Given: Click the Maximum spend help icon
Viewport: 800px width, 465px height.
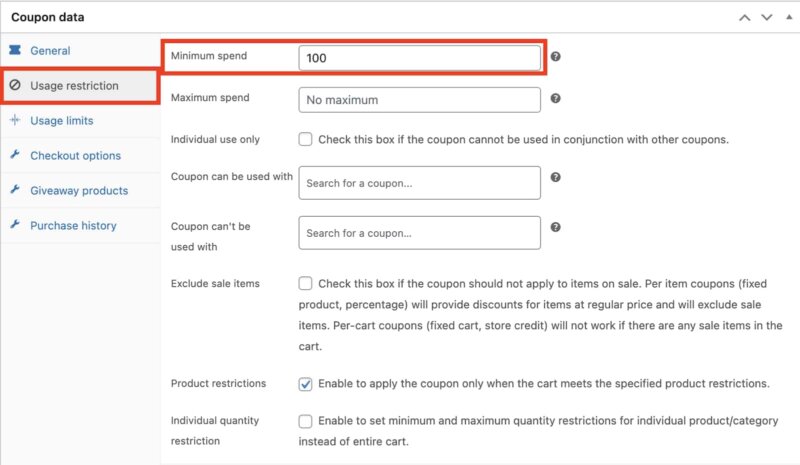Looking at the screenshot, I should click(556, 99).
